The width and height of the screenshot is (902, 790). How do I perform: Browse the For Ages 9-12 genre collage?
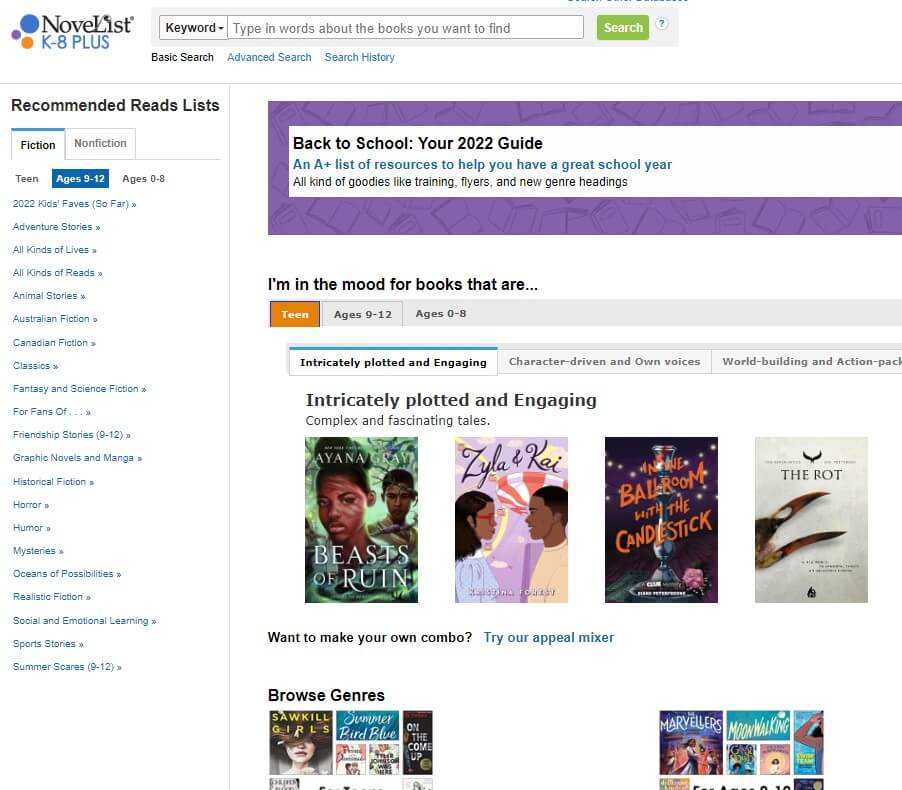(741, 750)
